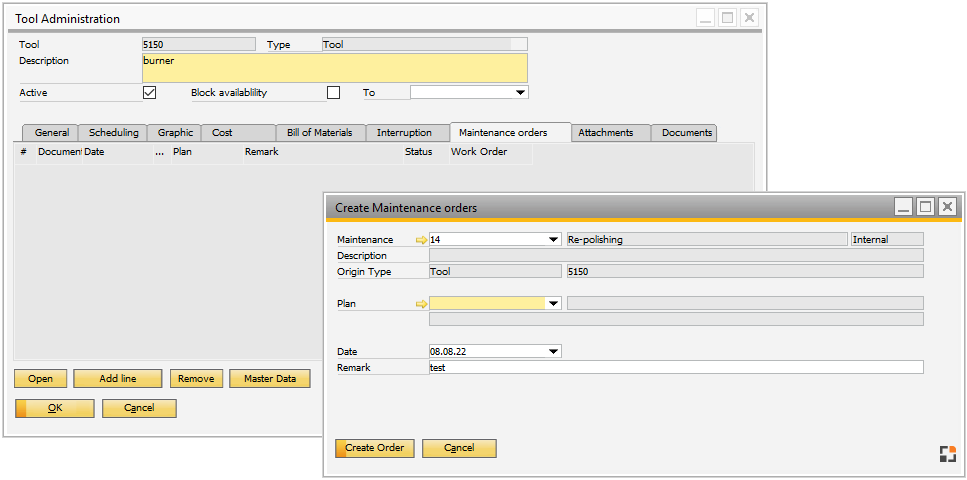
Task: Open the Bill of Materials tab
Action: (319, 133)
